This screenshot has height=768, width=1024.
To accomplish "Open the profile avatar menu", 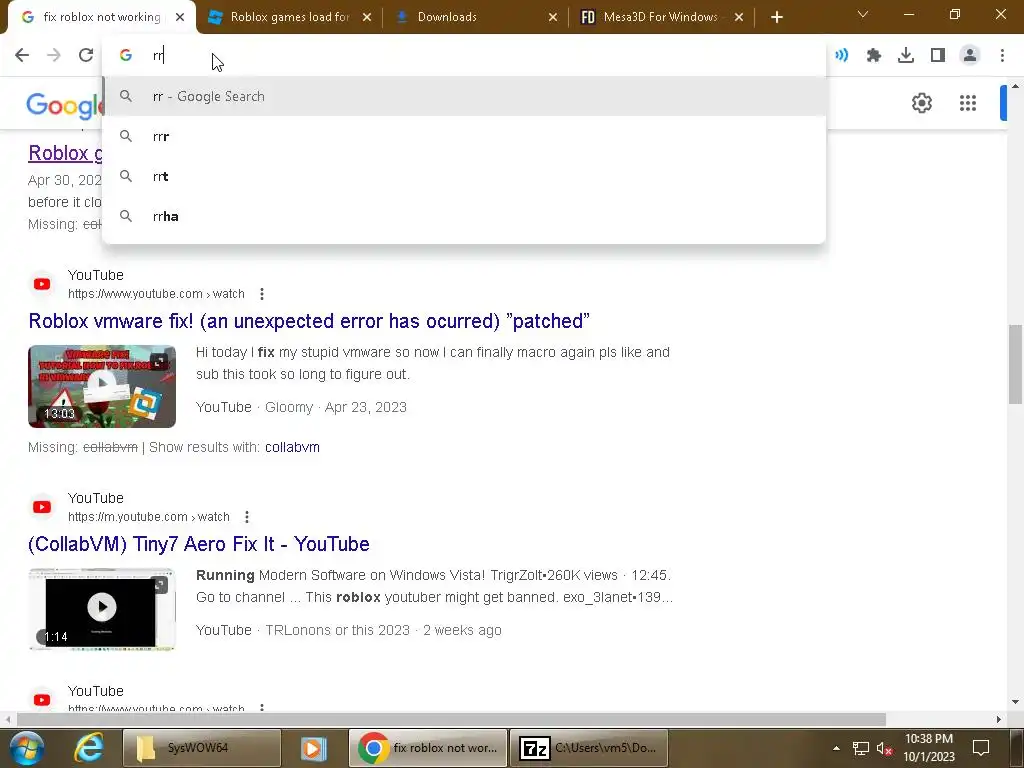I will [x=970, y=56].
